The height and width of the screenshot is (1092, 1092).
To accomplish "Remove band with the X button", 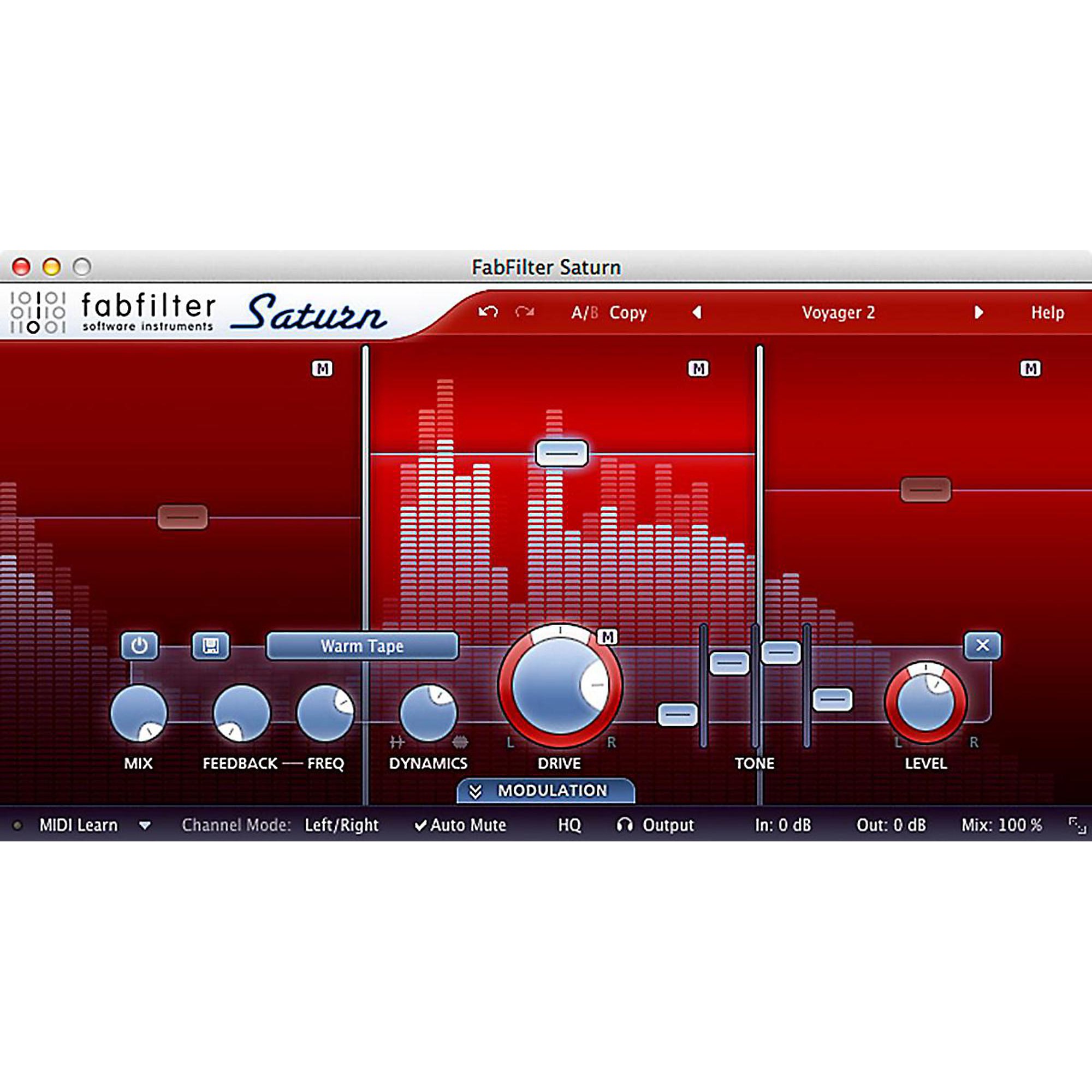I will coord(982,645).
